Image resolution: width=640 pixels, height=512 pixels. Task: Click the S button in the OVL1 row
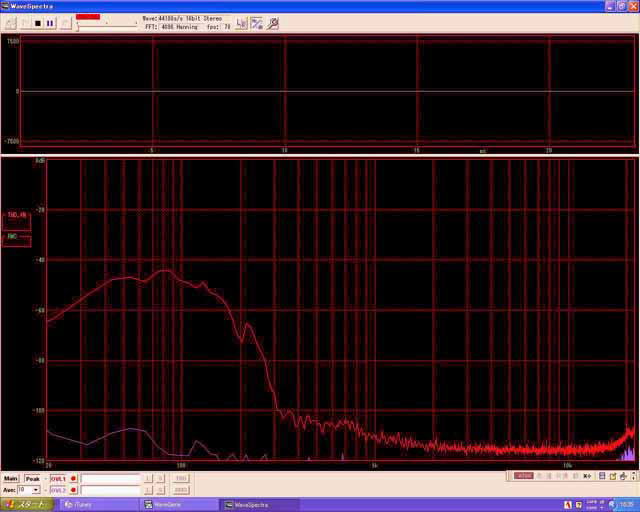click(160, 479)
